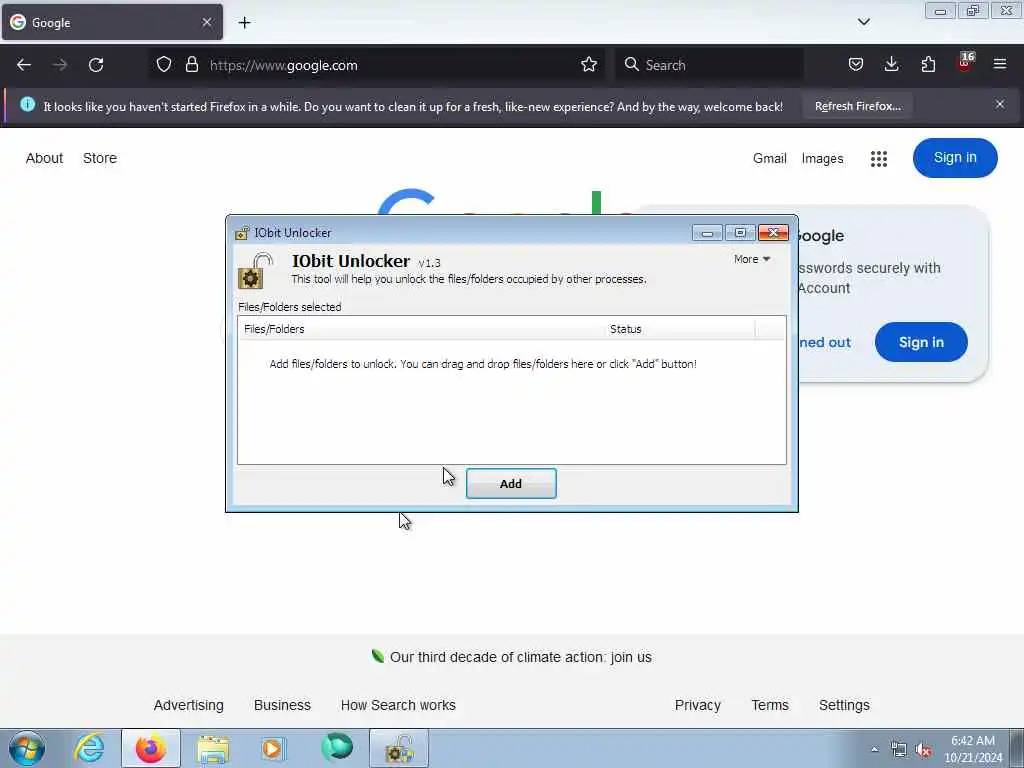Open the Business footer link

pos(282,705)
